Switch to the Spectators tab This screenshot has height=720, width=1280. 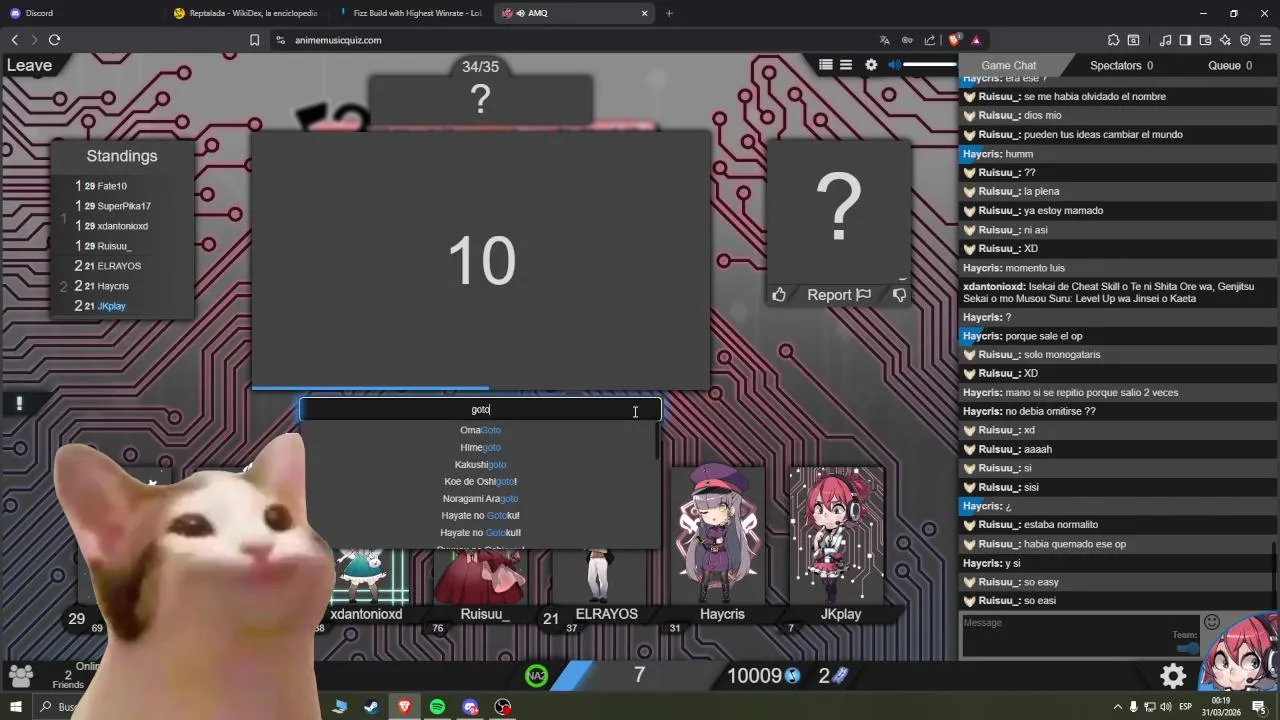pos(1121,65)
